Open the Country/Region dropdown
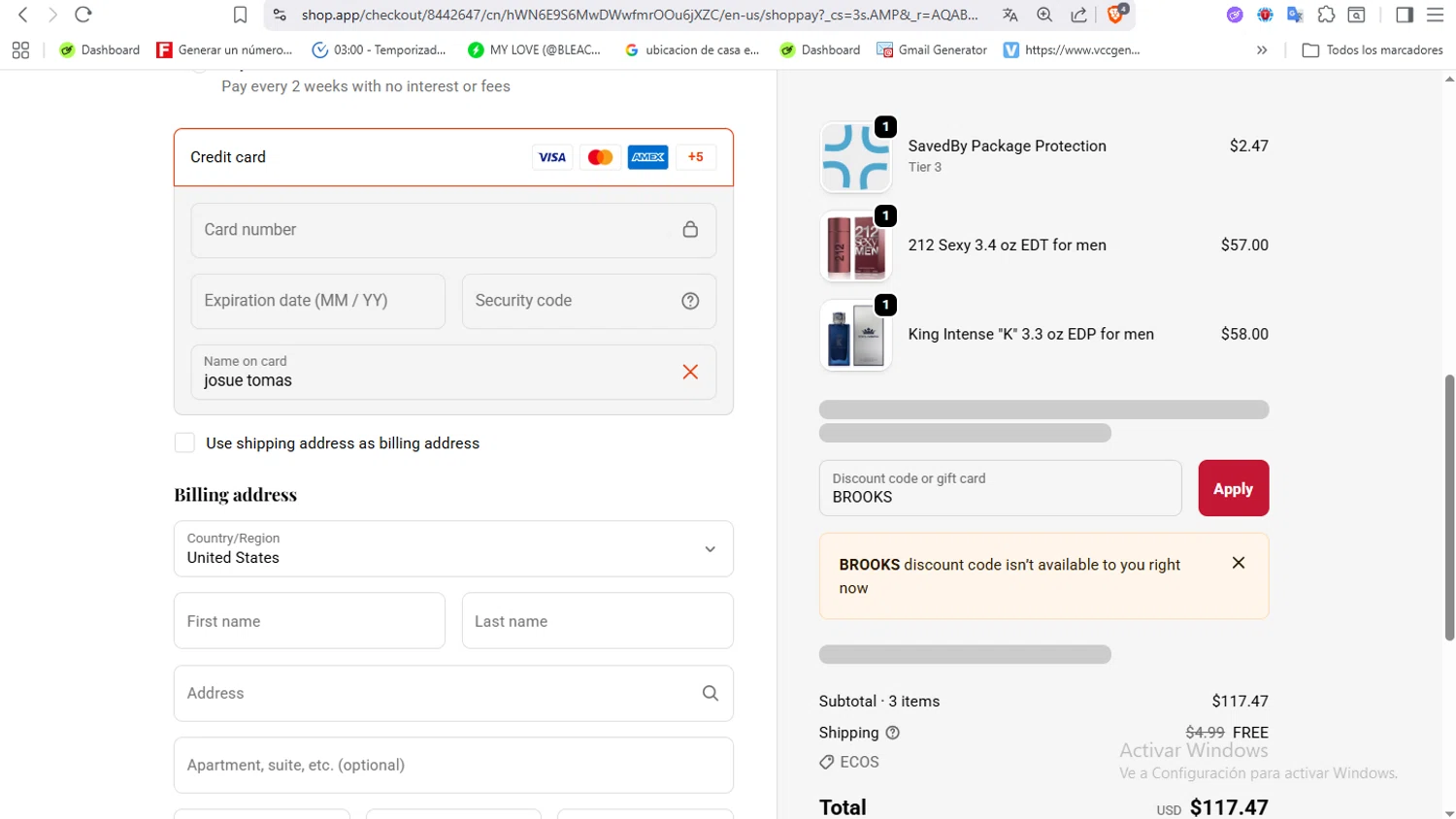1456x819 pixels. 453,549
